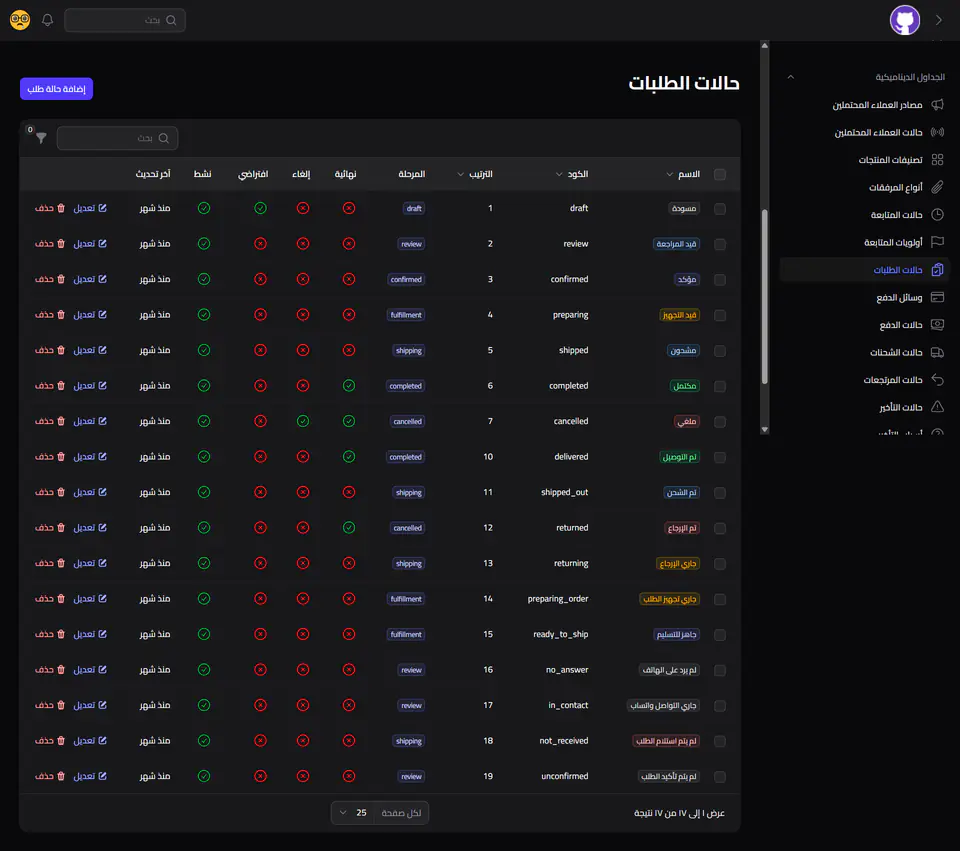The image size is (960, 851).
Task: Collapse the الجداول الديناميكية sidebar section
Action: (790, 77)
